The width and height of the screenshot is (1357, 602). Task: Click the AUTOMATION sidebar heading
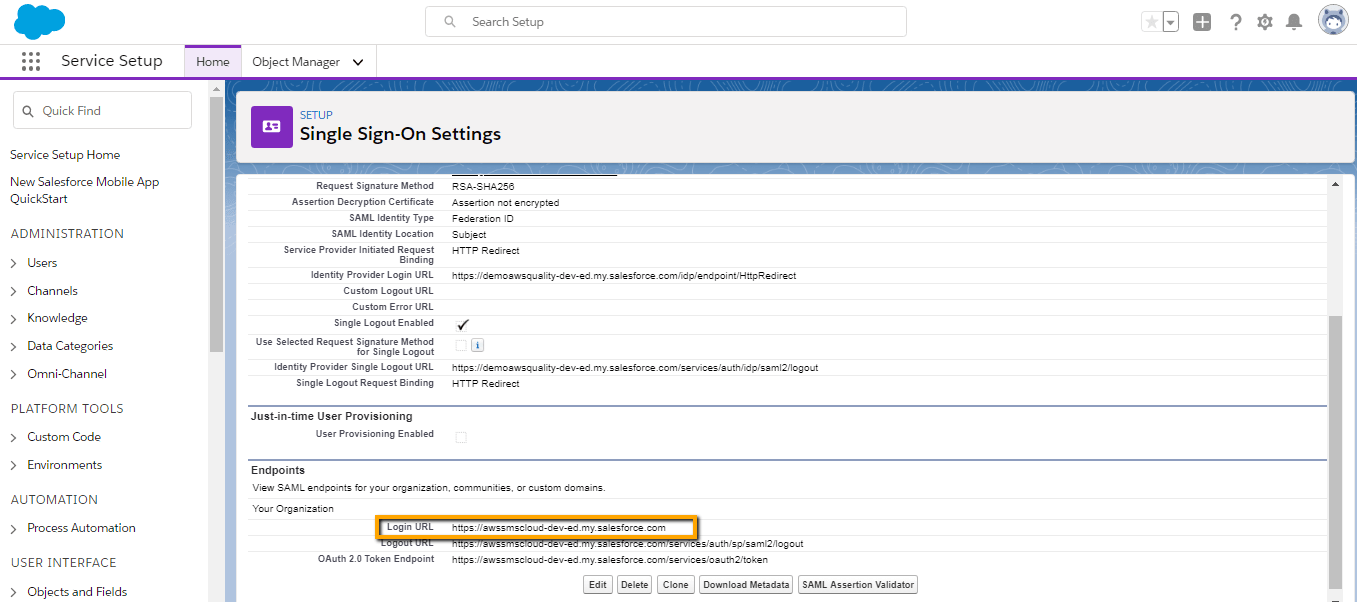(54, 500)
